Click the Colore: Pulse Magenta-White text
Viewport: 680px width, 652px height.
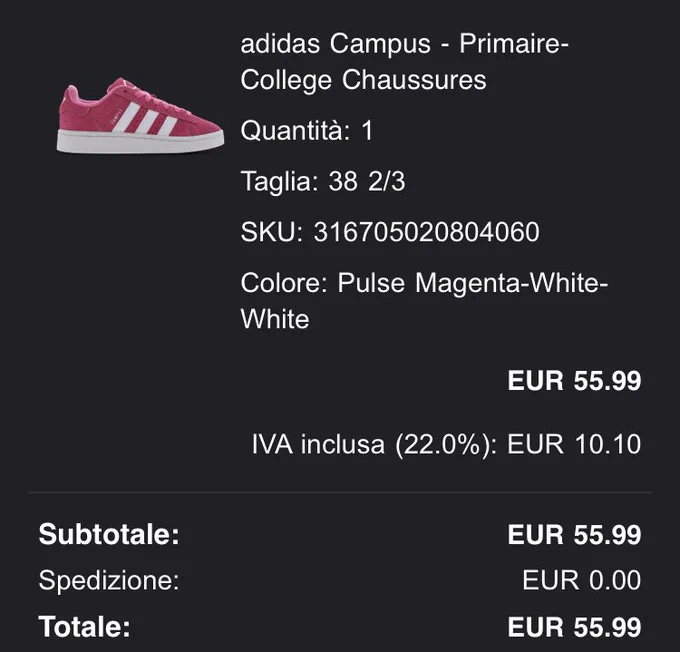coord(425,283)
